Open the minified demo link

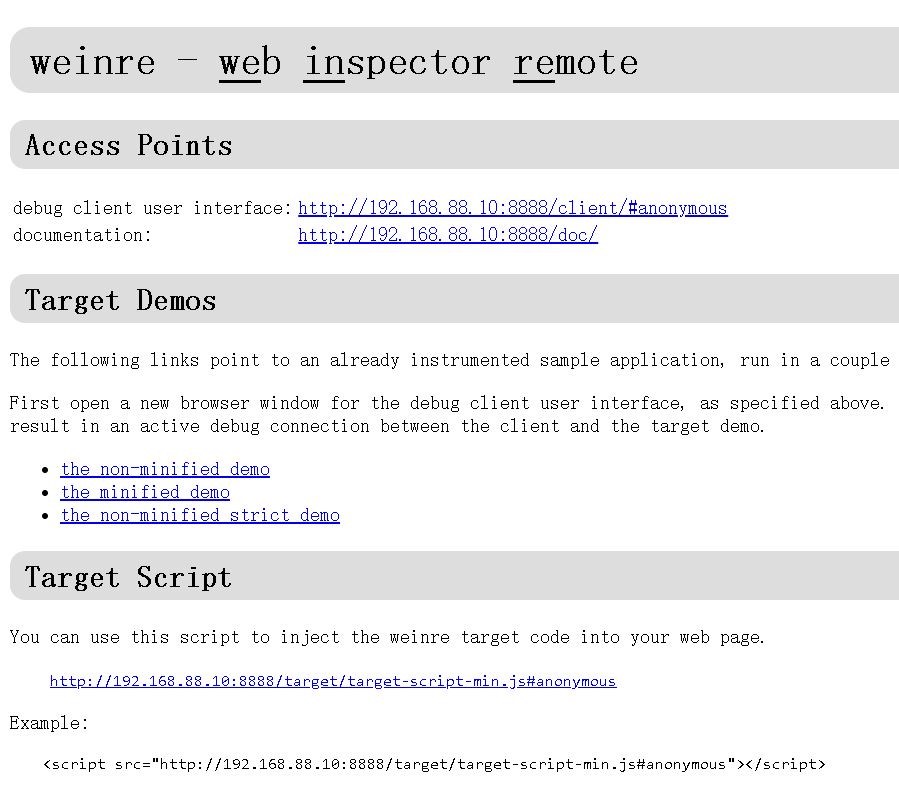pos(145,492)
